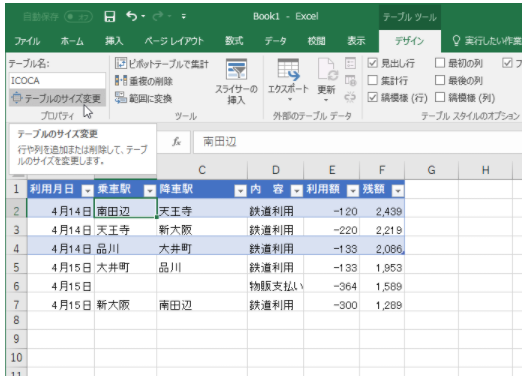This screenshot has height=376, width=524.
Task: Select column H header
Action: 485,170
